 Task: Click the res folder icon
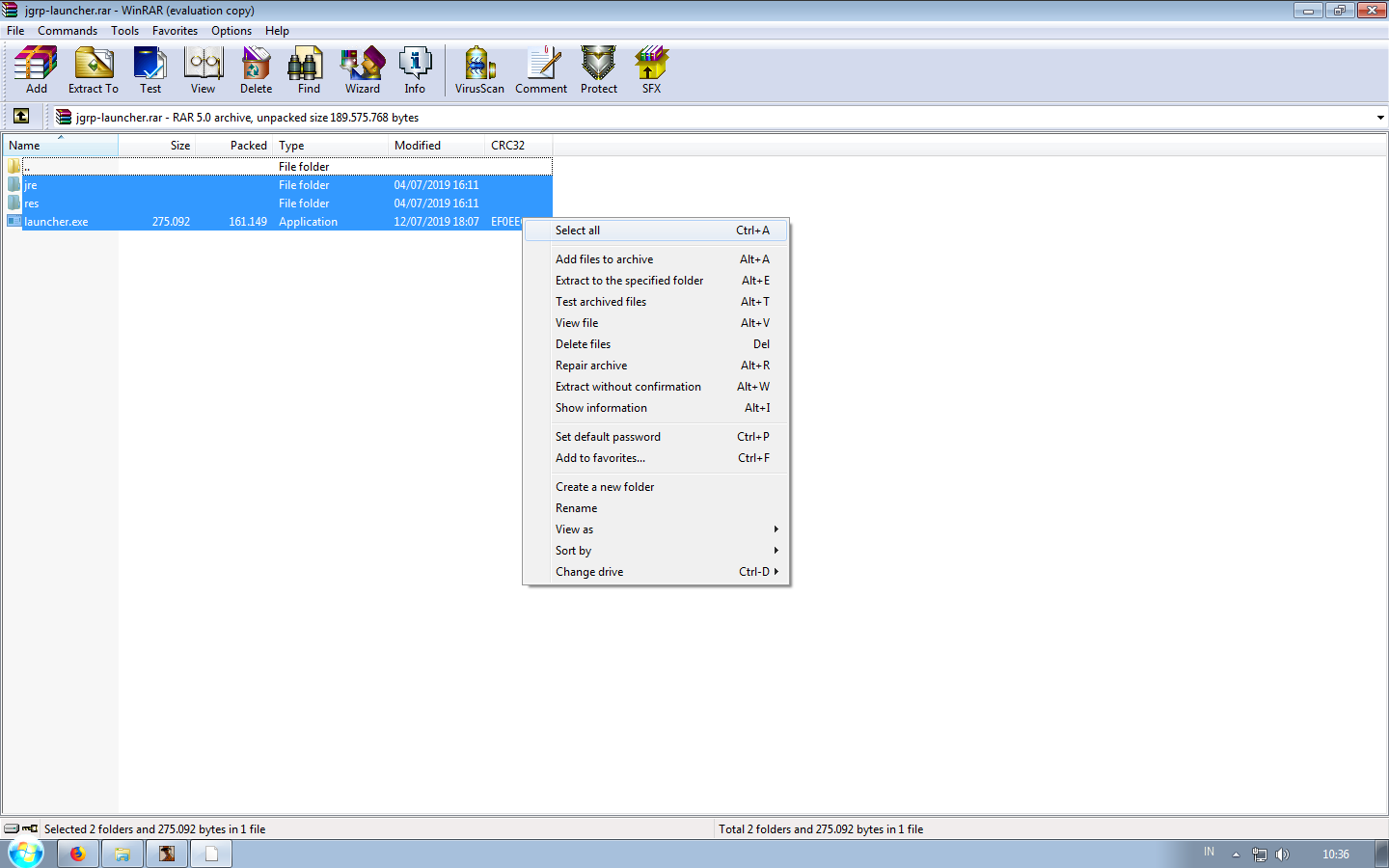click(x=14, y=203)
